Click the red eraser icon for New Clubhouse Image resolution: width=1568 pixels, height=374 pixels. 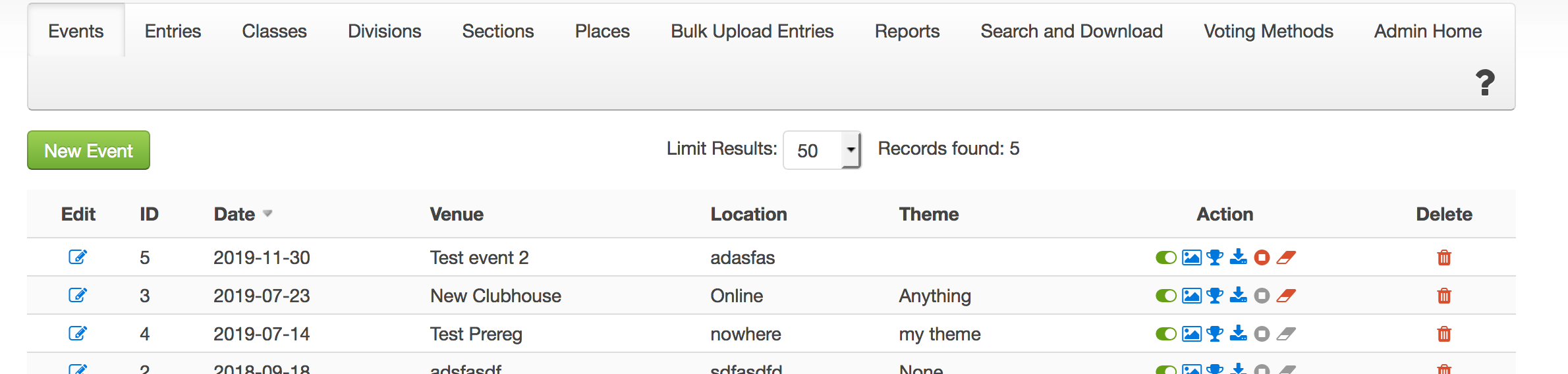pos(1286,296)
